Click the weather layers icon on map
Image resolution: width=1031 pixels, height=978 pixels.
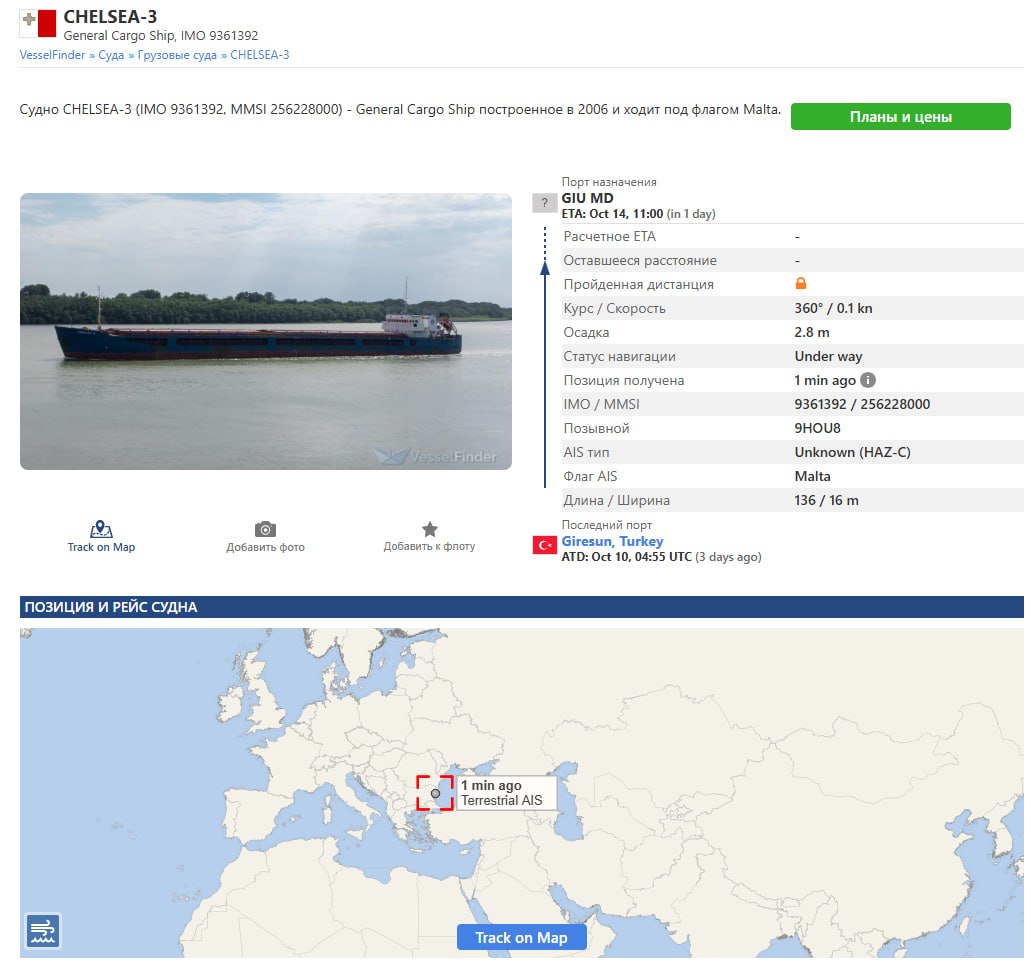click(x=43, y=931)
